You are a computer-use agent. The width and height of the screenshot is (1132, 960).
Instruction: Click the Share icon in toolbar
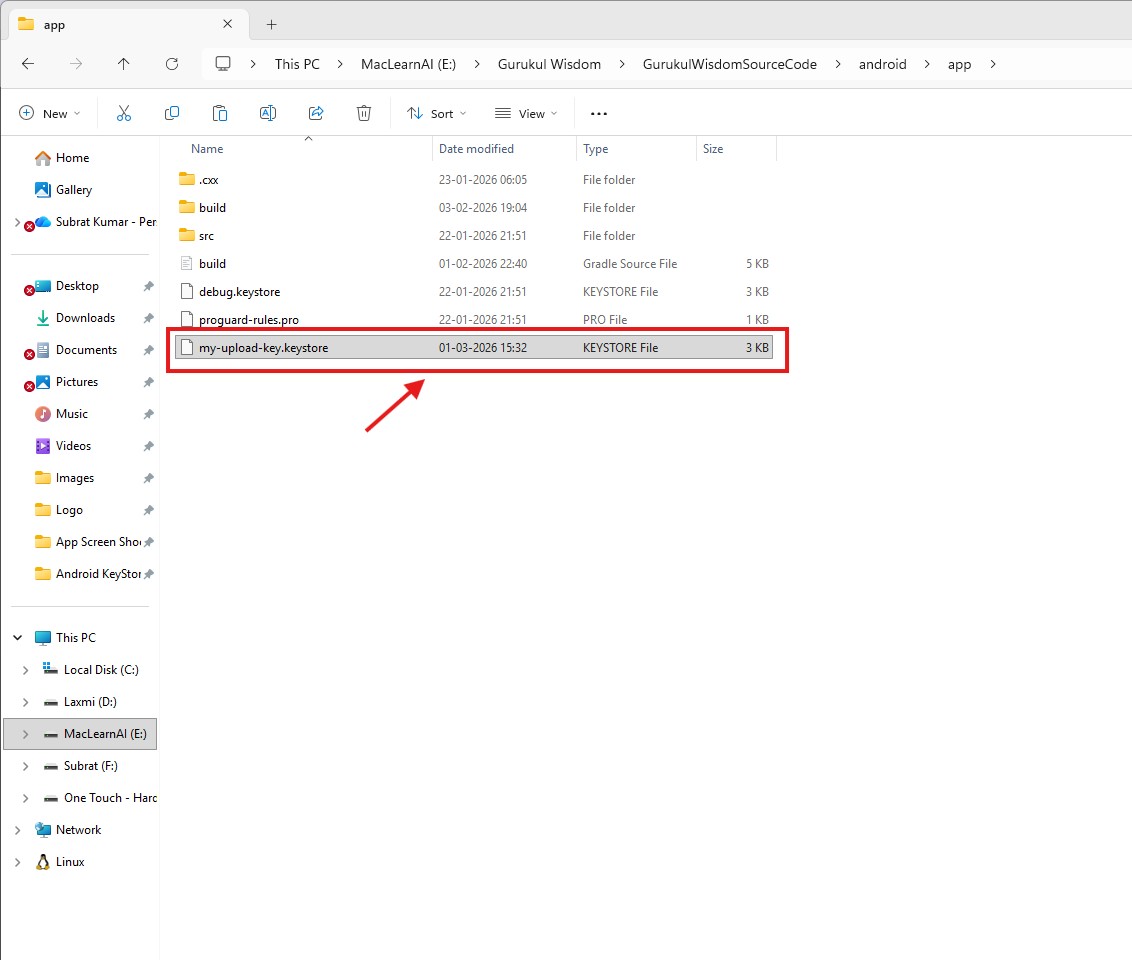(x=316, y=113)
